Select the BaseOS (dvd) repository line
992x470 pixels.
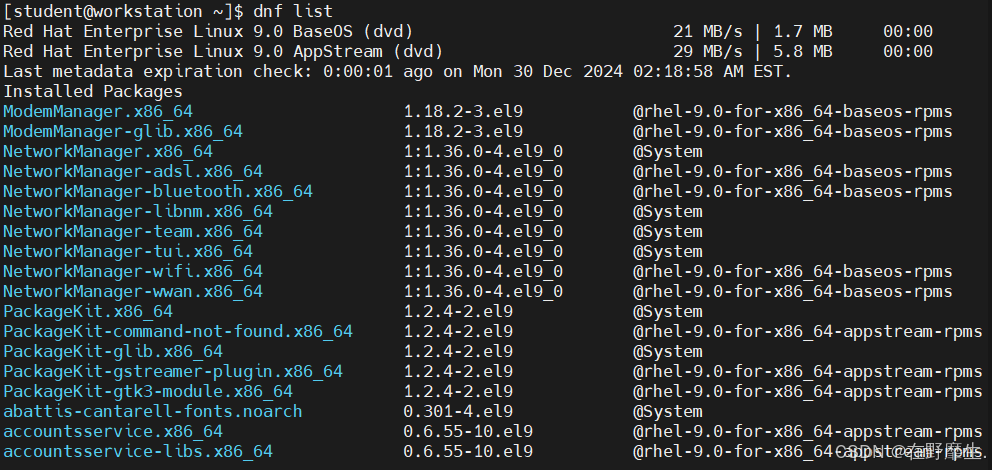(x=468, y=32)
